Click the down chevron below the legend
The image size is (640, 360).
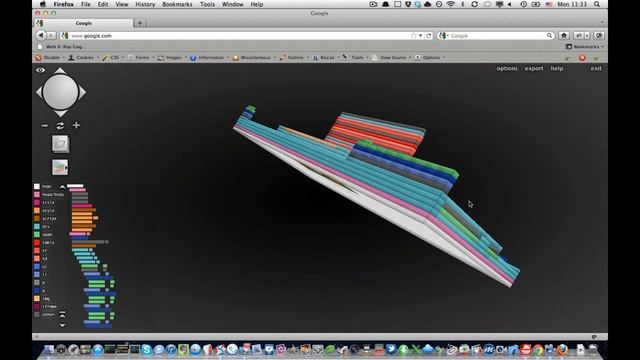[62, 325]
